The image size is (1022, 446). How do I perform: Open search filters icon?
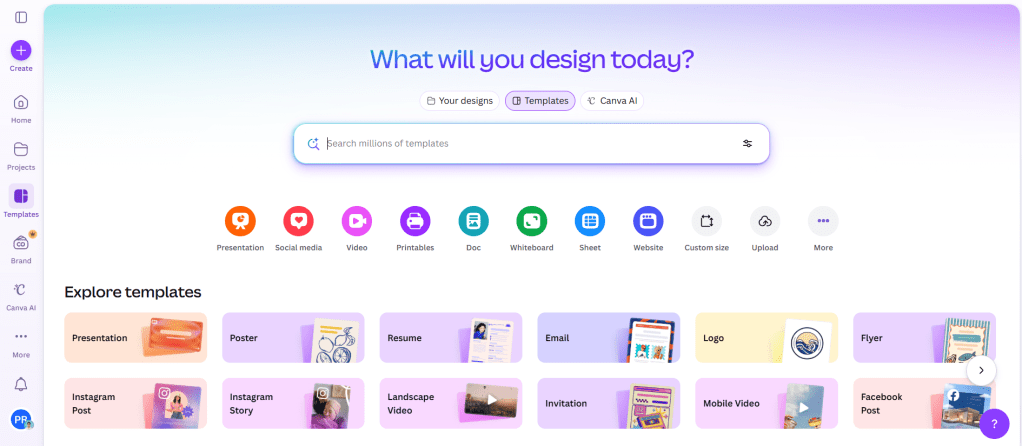[747, 143]
